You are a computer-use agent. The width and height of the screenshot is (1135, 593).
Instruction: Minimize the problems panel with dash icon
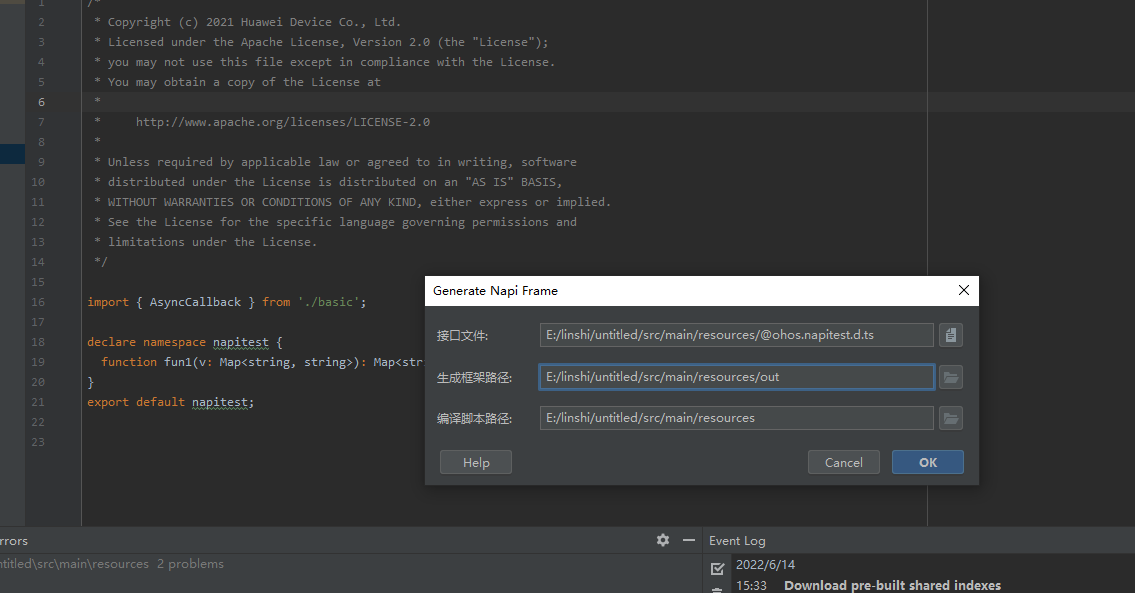[688, 540]
